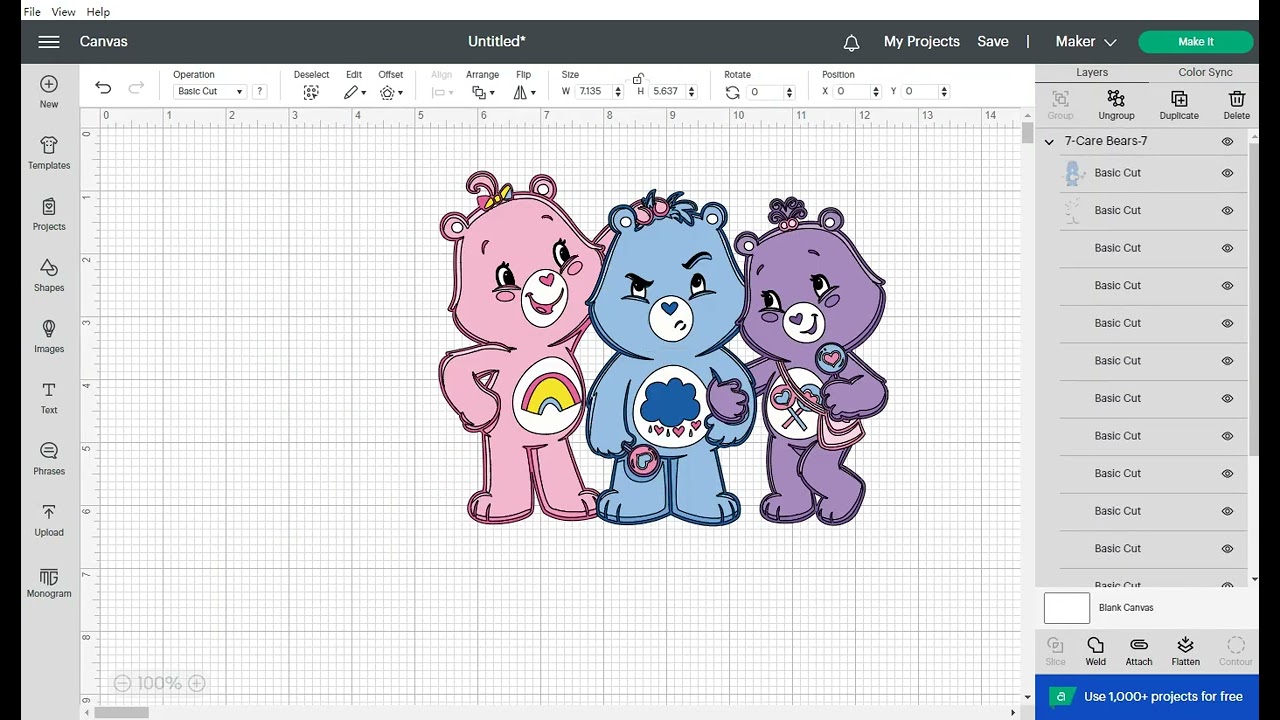Click the width stepper arrows
This screenshot has height=720, width=1280.
(617, 92)
